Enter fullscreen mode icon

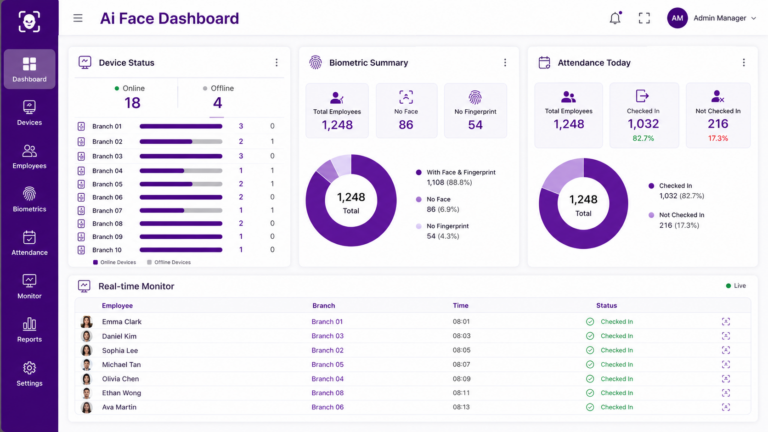(x=644, y=18)
